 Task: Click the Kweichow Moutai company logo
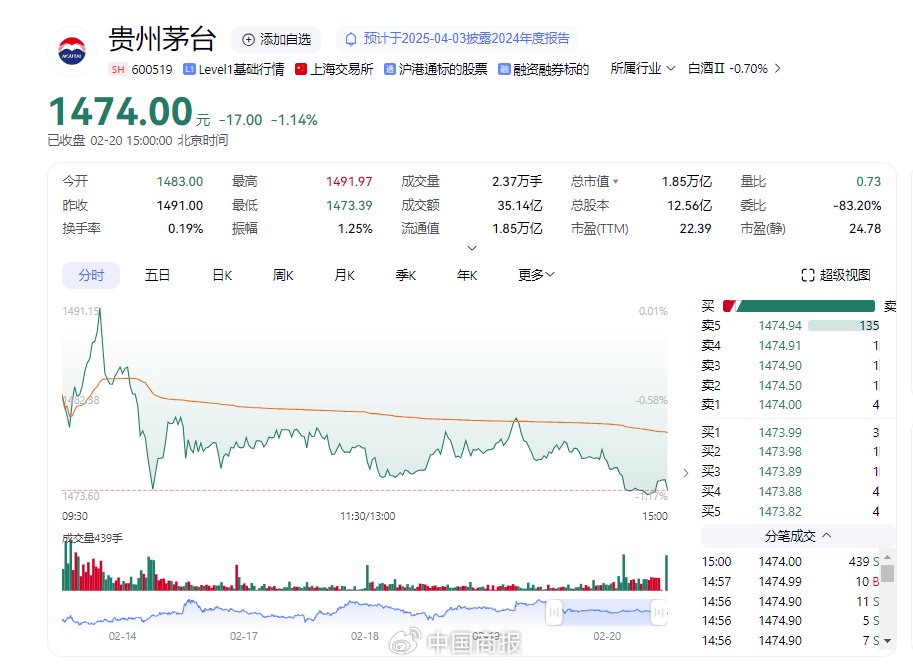click(x=72, y=51)
